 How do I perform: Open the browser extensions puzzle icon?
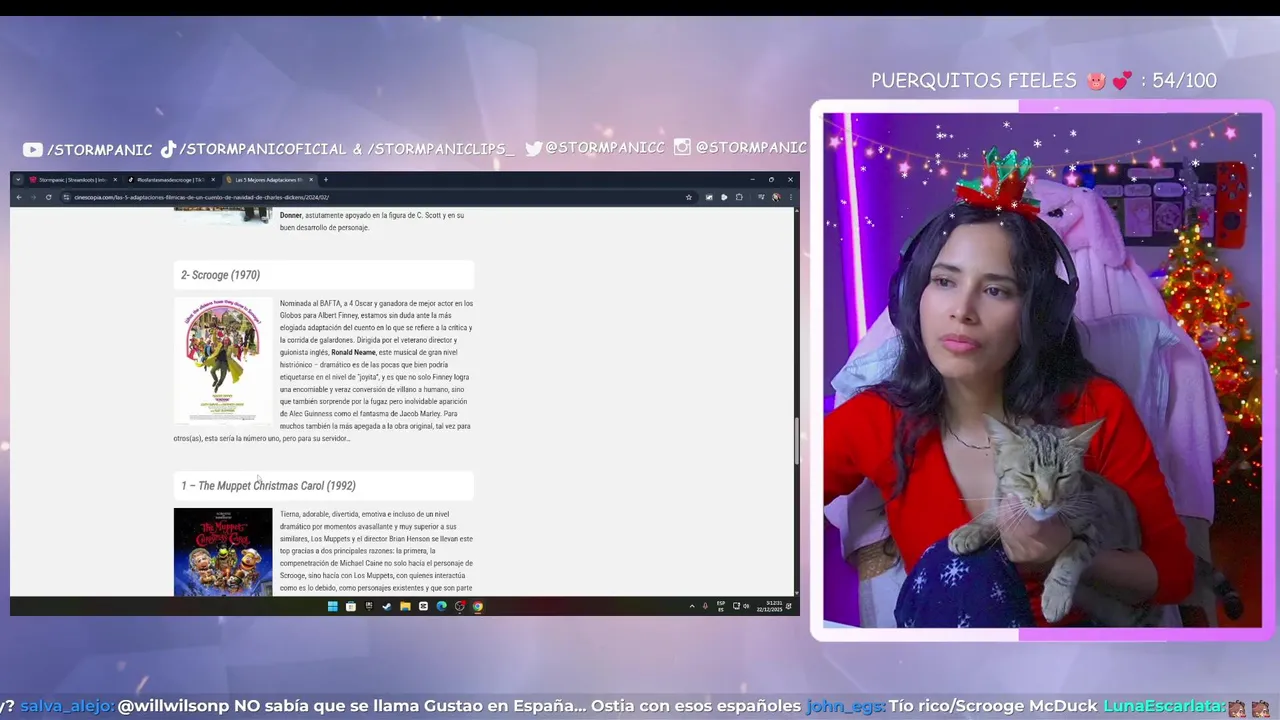(739, 197)
